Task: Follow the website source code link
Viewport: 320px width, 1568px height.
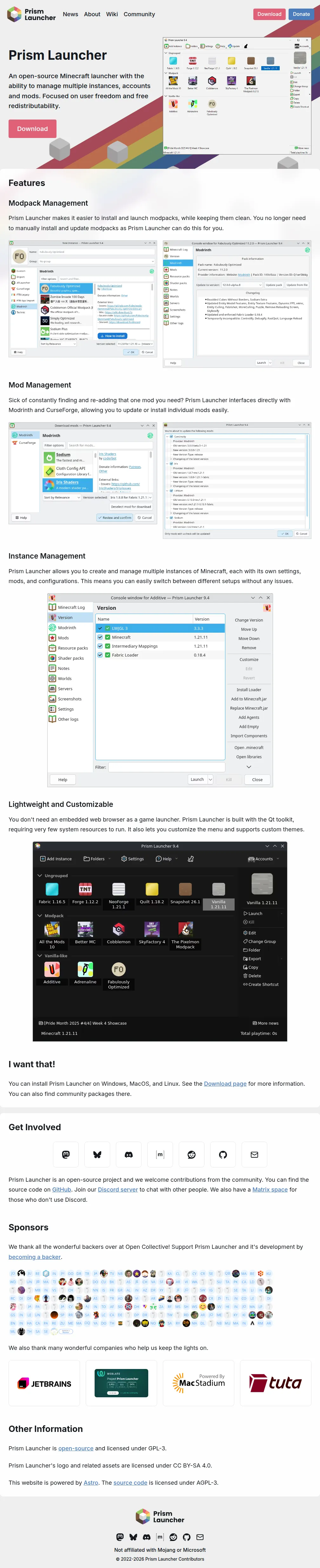Action: (130, 1483)
